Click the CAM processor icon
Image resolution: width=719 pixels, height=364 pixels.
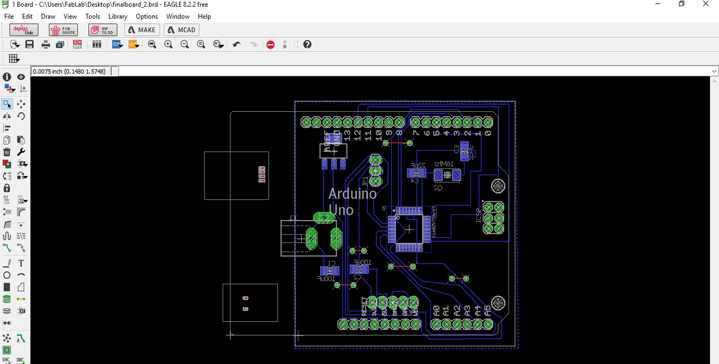[60, 44]
